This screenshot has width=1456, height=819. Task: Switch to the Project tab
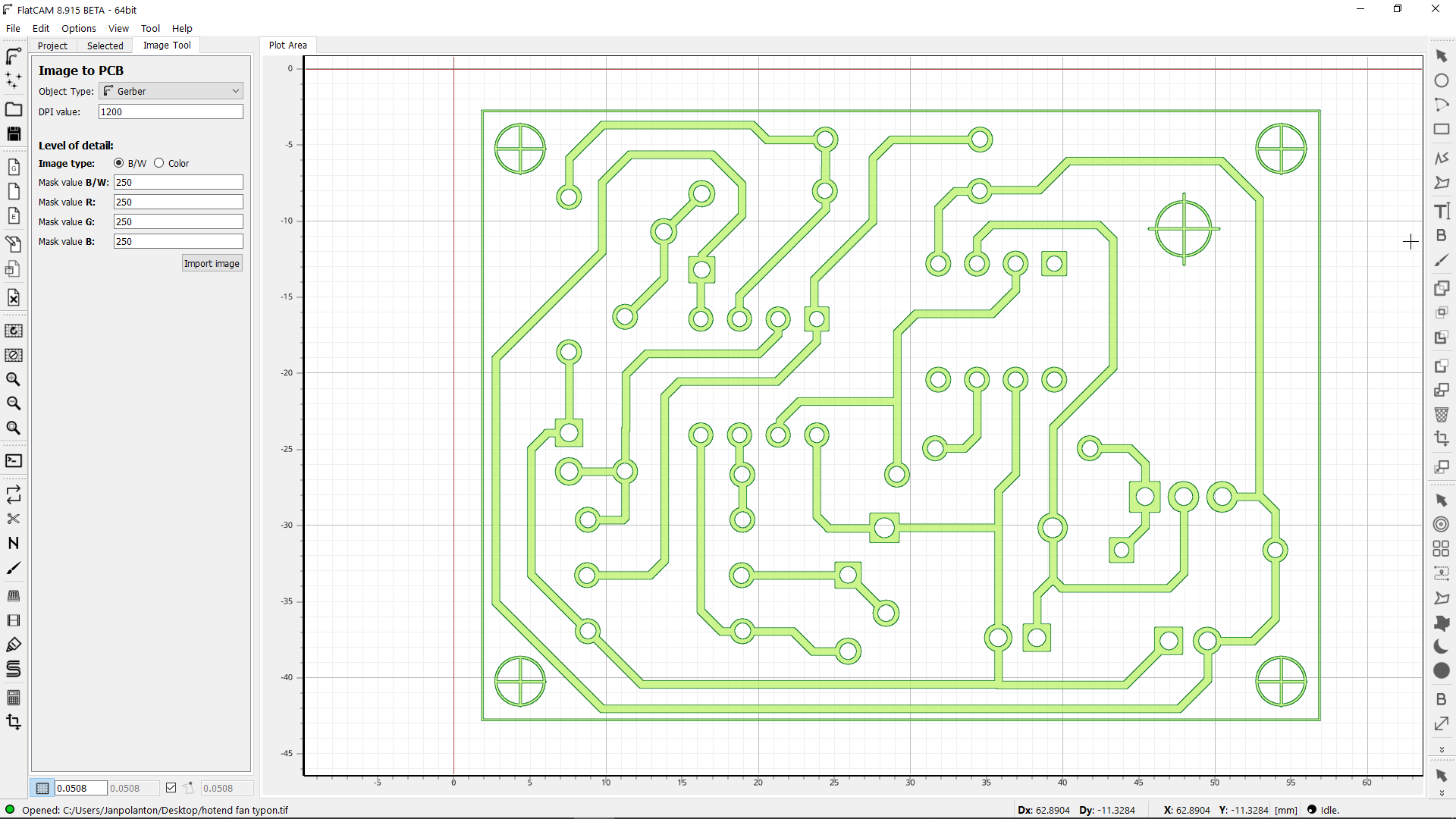point(52,45)
